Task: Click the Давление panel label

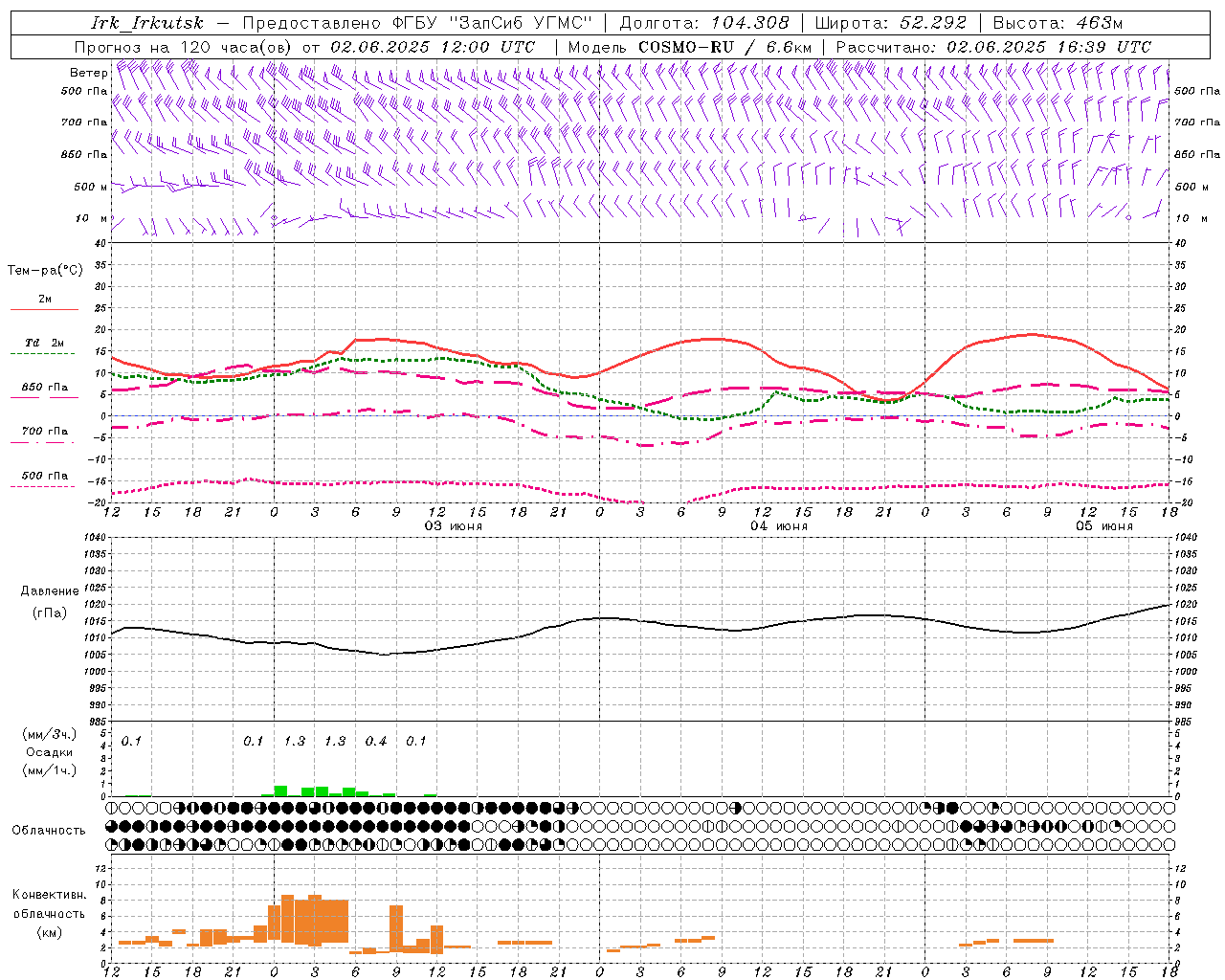Action: click(x=50, y=591)
